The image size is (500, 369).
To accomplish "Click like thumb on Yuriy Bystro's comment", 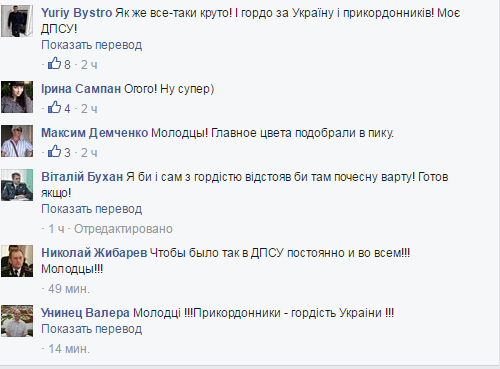I will pos(54,63).
